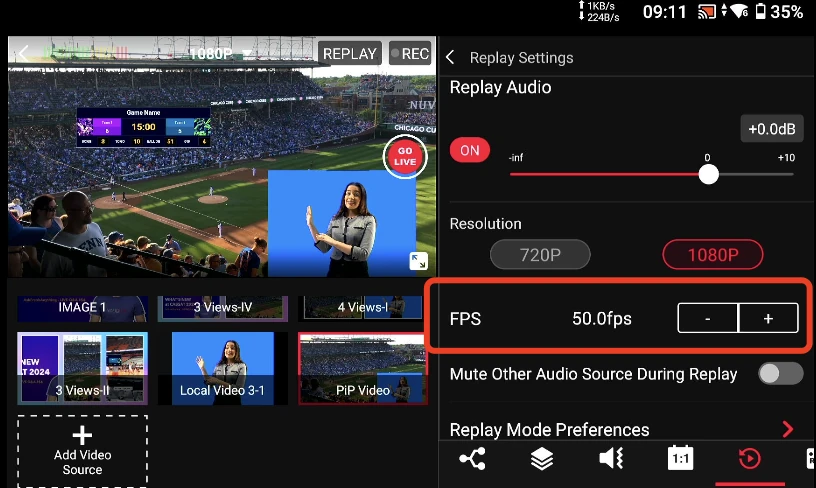Select the replay icon in bottom bar
Screen dimensions: 816x488
pyautogui.click(x=748, y=459)
